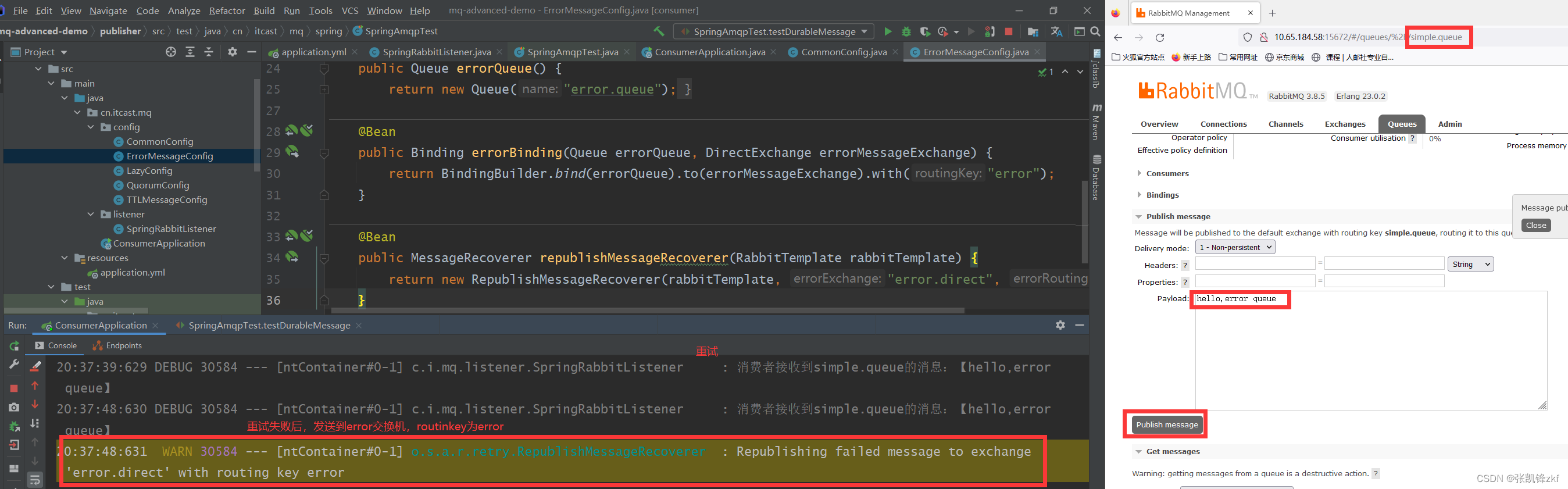1568x489 pixels.
Task: Select the SpringAmqpTest.testDurableMessage run tab
Action: pyautogui.click(x=269, y=325)
